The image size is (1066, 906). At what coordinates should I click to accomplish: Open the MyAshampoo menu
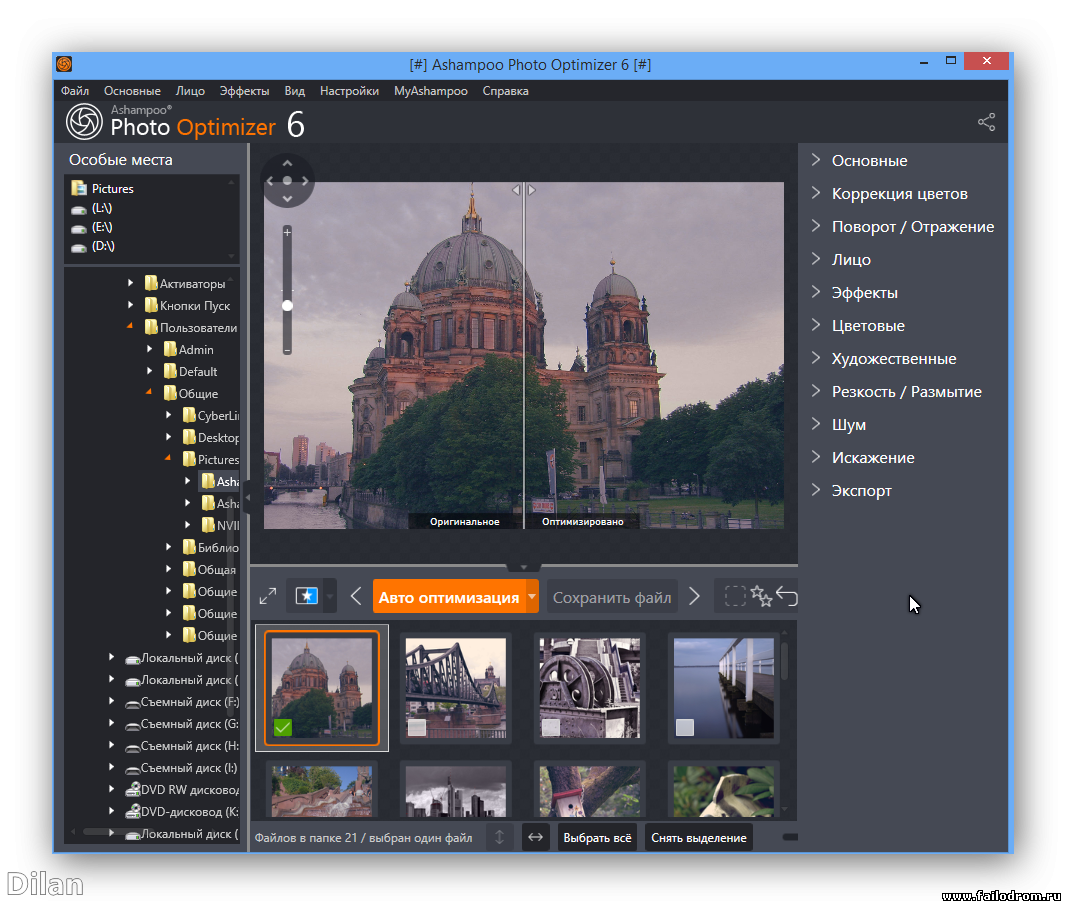tap(431, 90)
